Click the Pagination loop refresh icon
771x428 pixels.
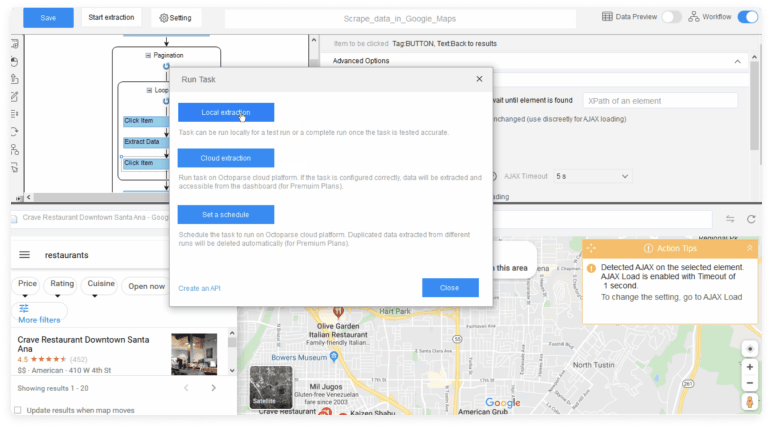tap(166, 66)
